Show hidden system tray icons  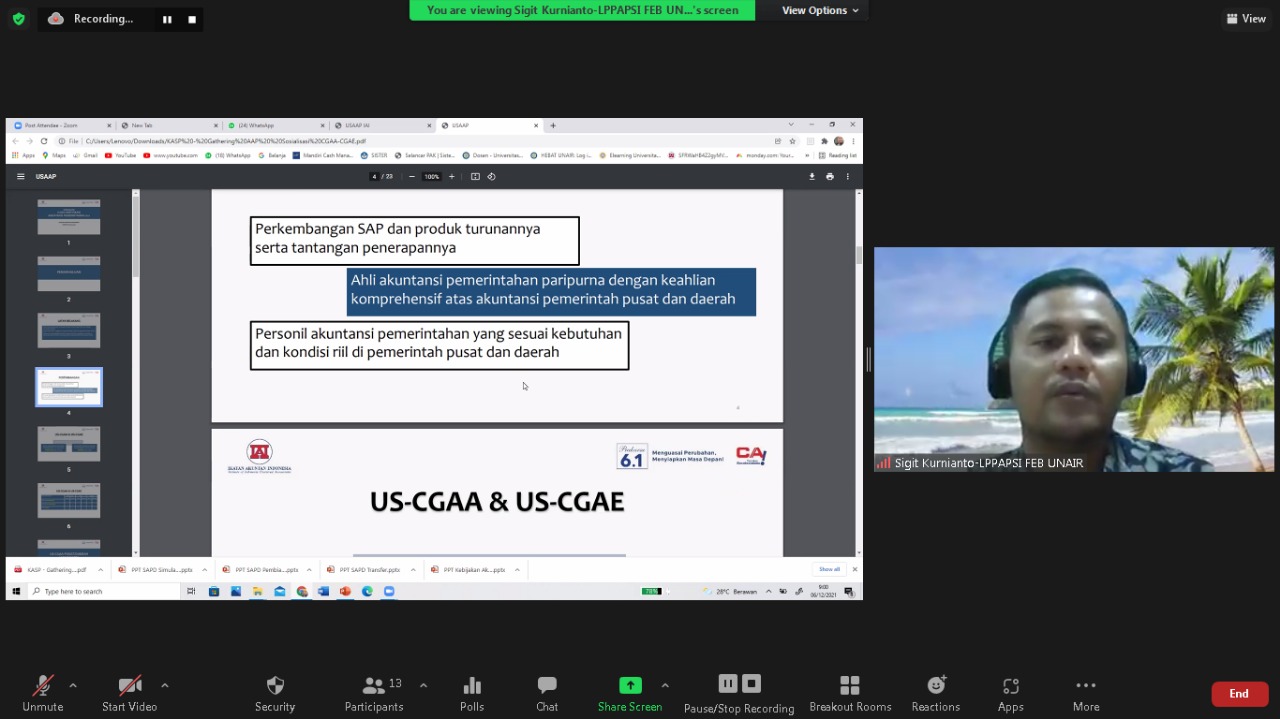pos(768,591)
